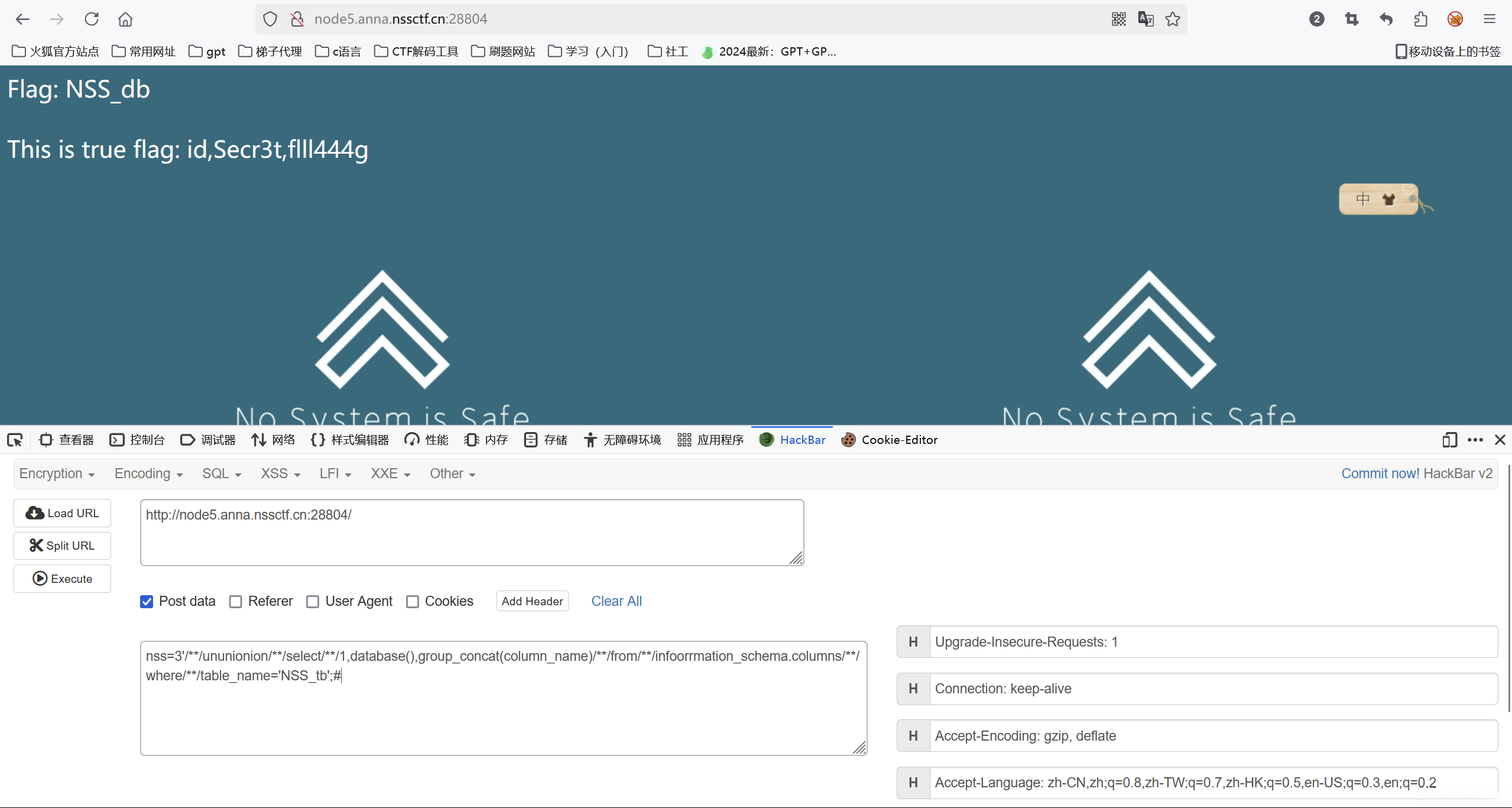The height and width of the screenshot is (808, 1512).
Task: Open the extensions puzzle icon
Action: click(x=1421, y=19)
